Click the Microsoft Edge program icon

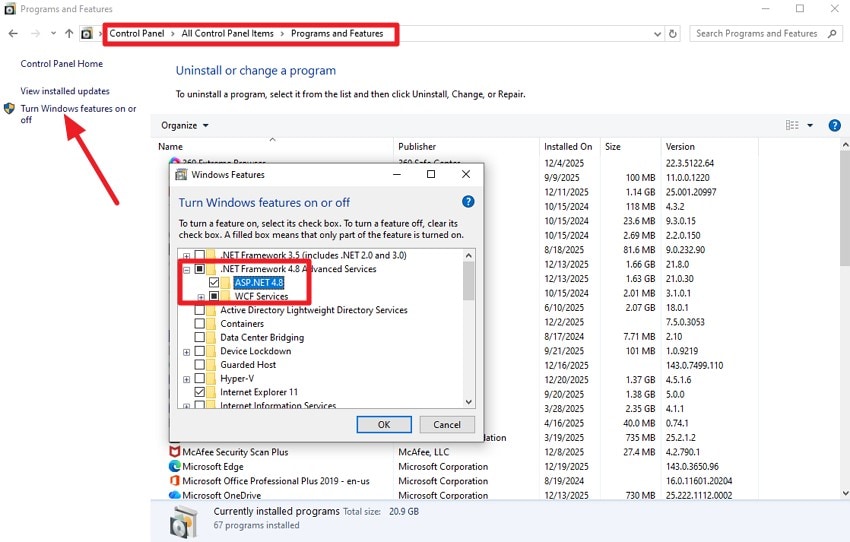coord(175,466)
